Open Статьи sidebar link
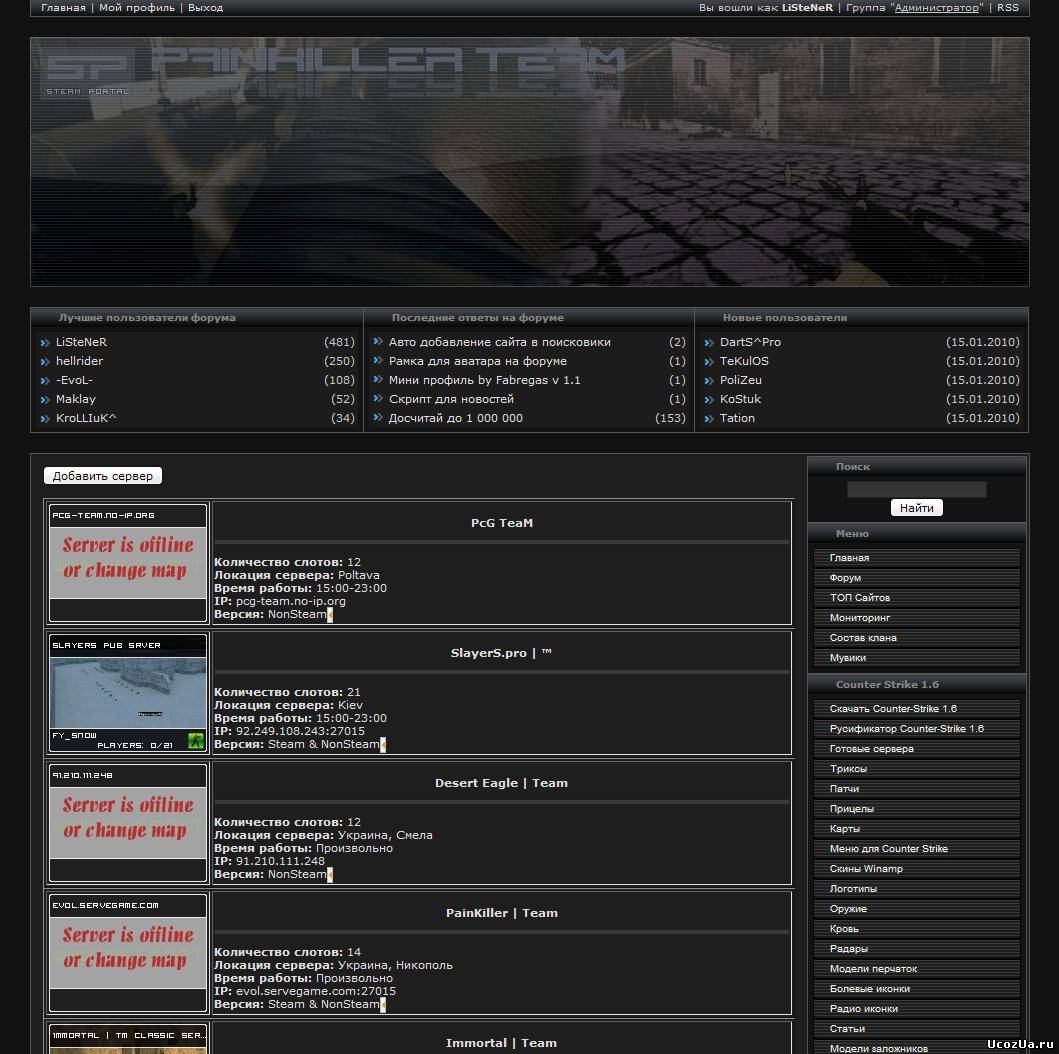The height and width of the screenshot is (1054, 1059). (x=916, y=1029)
